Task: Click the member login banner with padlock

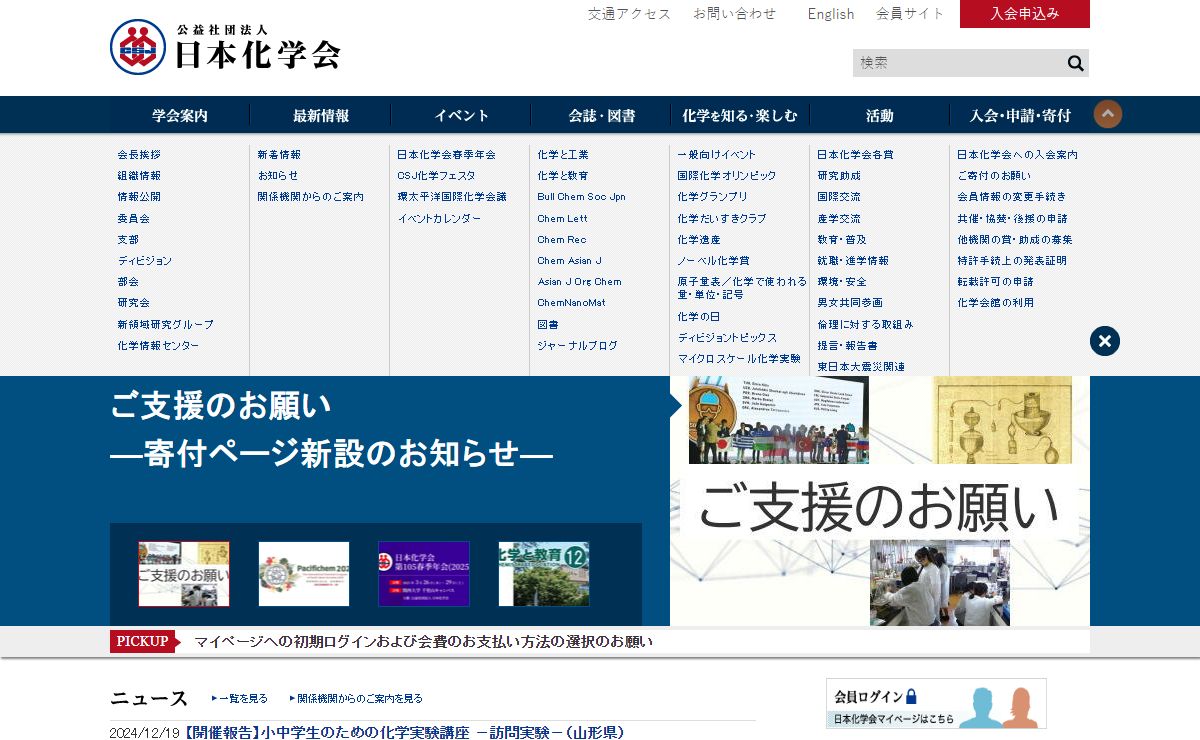Action: (x=936, y=704)
